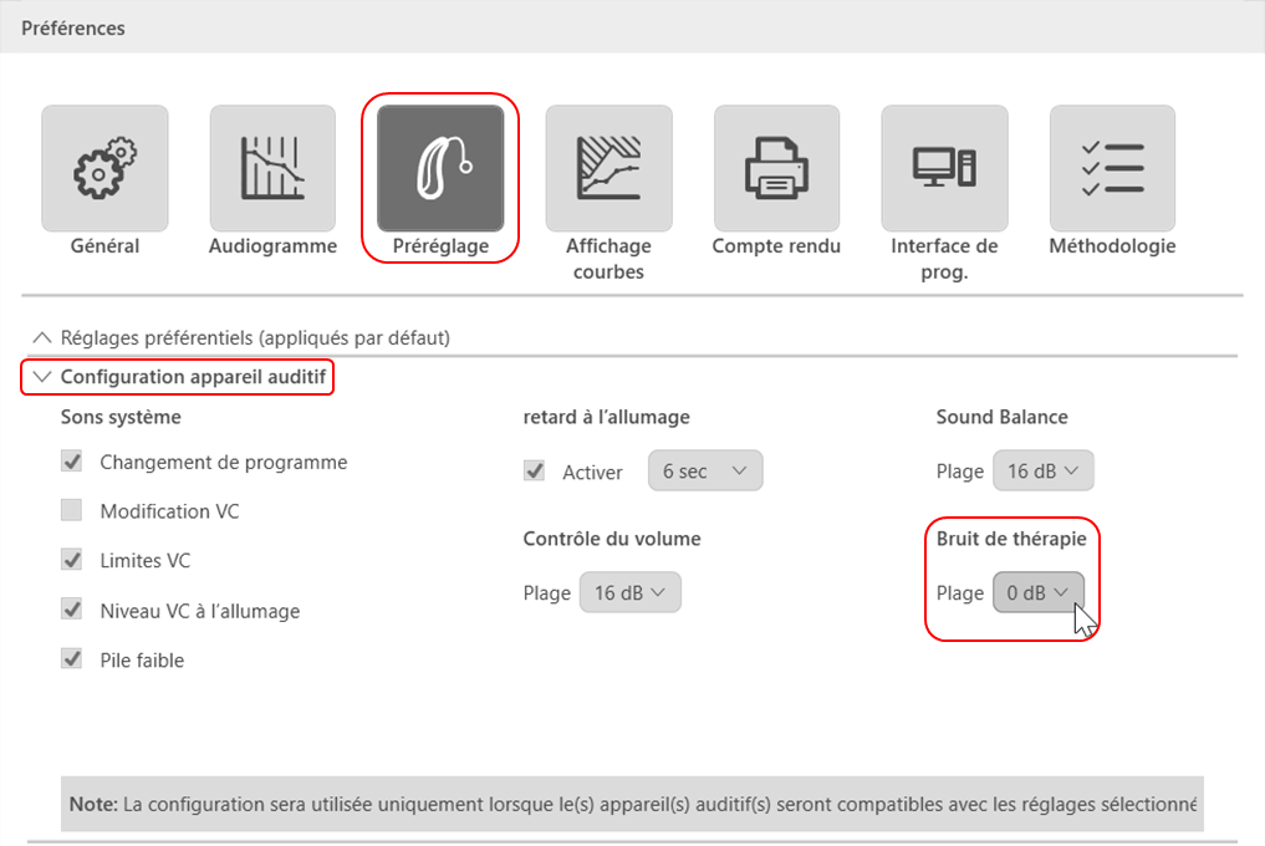Select the Méthodologie checklist icon
The height and width of the screenshot is (846, 1265).
[x=1112, y=167]
